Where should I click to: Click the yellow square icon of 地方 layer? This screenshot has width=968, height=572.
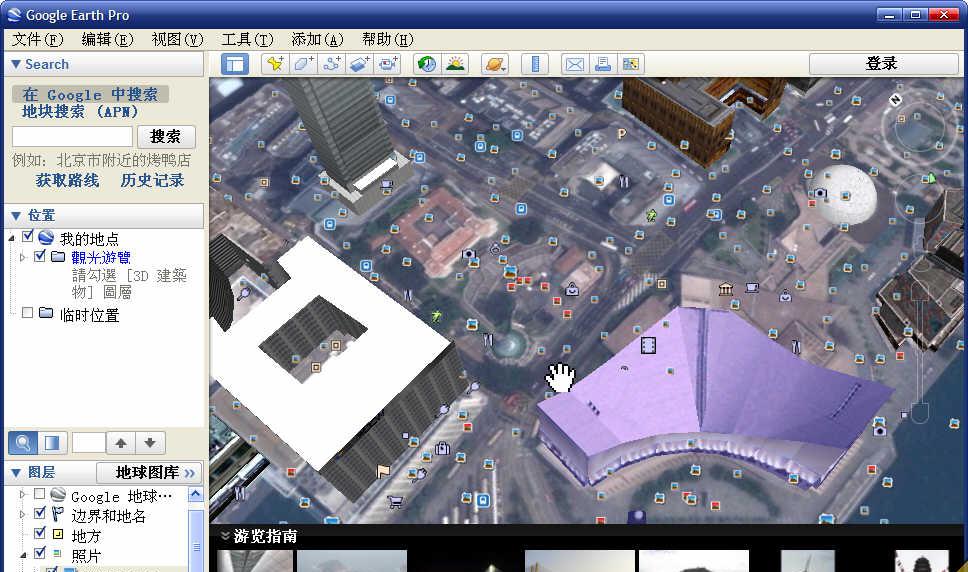pyautogui.click(x=57, y=534)
